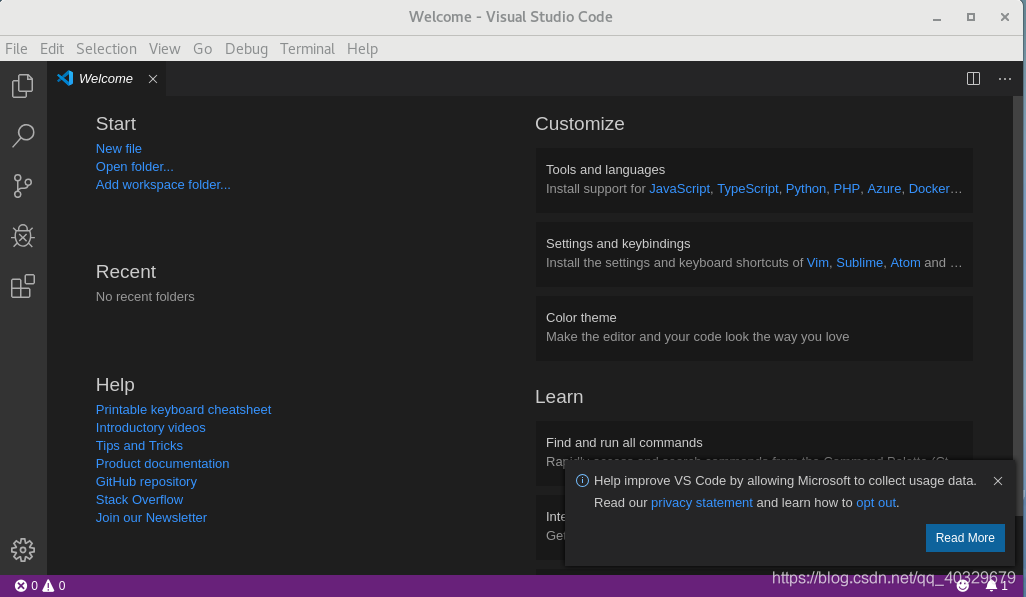Install Vim keyboard shortcuts
The height and width of the screenshot is (597, 1026).
pyautogui.click(x=817, y=262)
